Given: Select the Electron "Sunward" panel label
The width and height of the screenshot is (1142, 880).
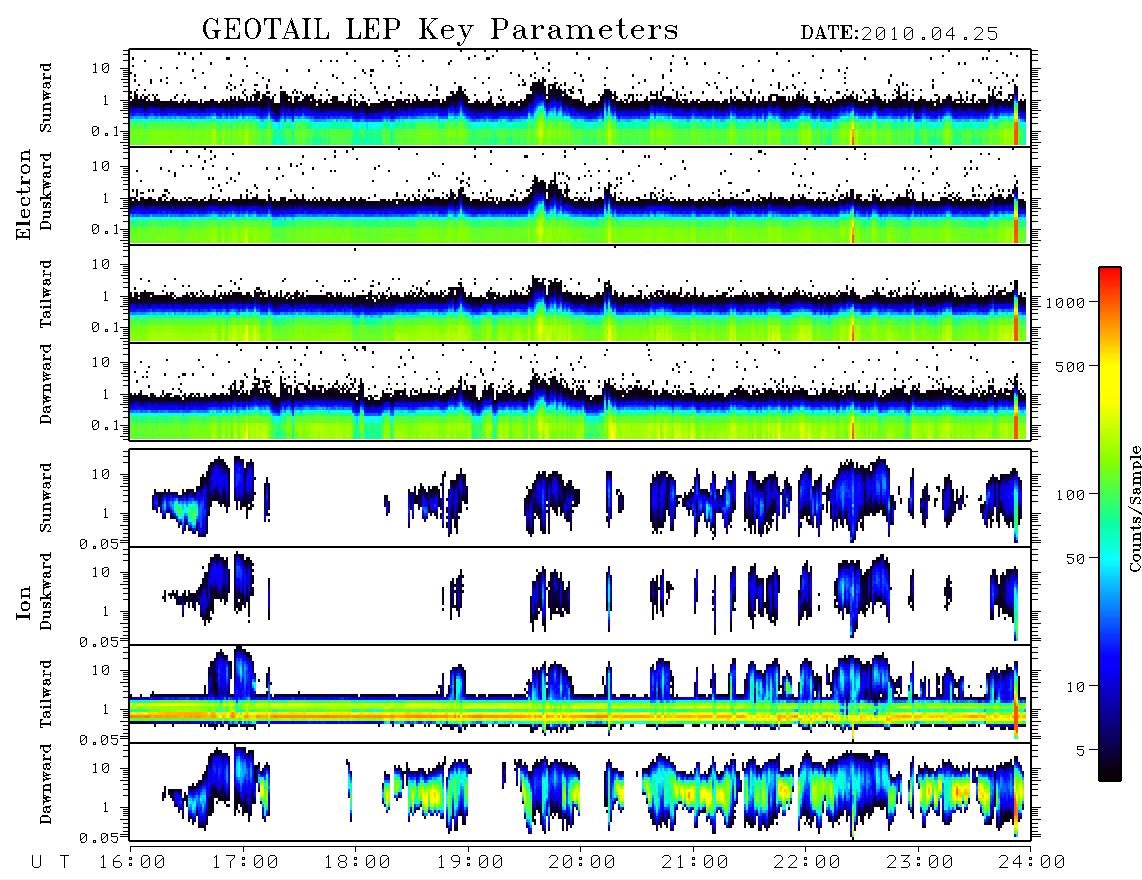Looking at the screenshot, I should pyautogui.click(x=46, y=98).
